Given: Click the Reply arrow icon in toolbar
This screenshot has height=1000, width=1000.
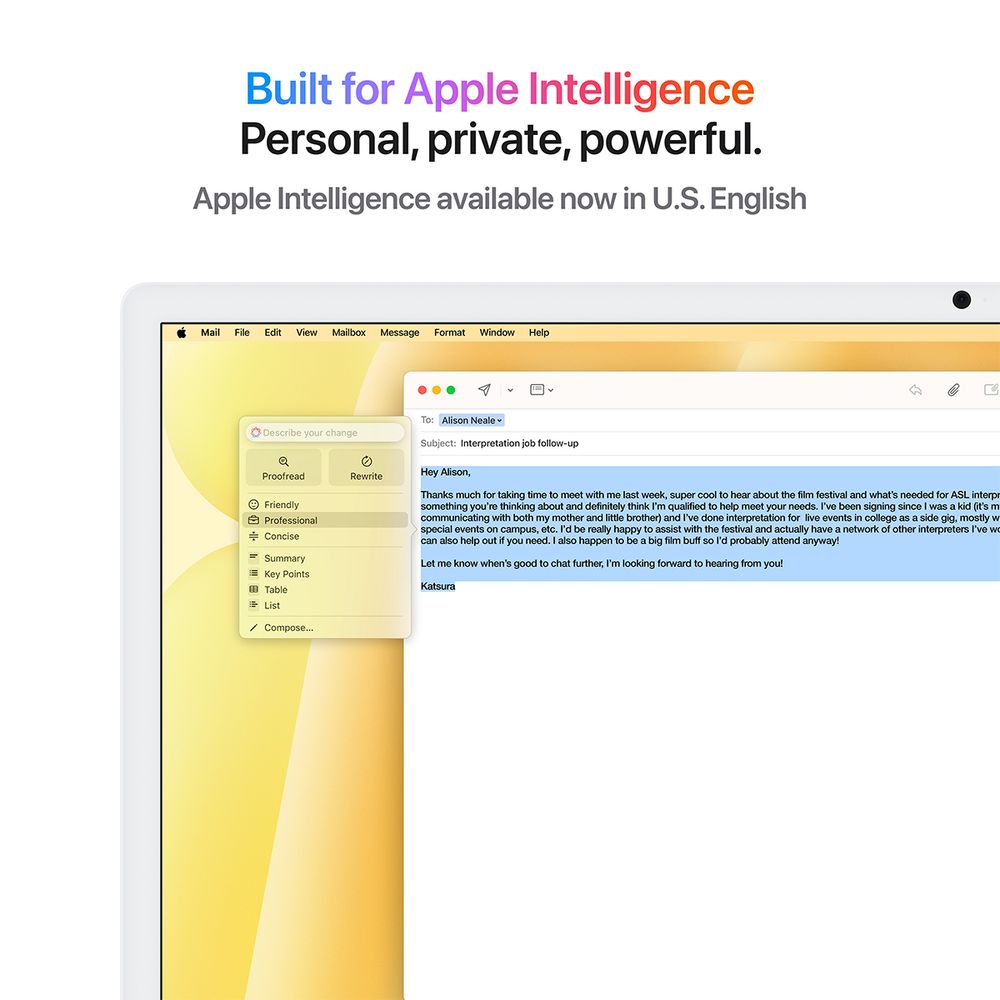Looking at the screenshot, I should pos(915,390).
